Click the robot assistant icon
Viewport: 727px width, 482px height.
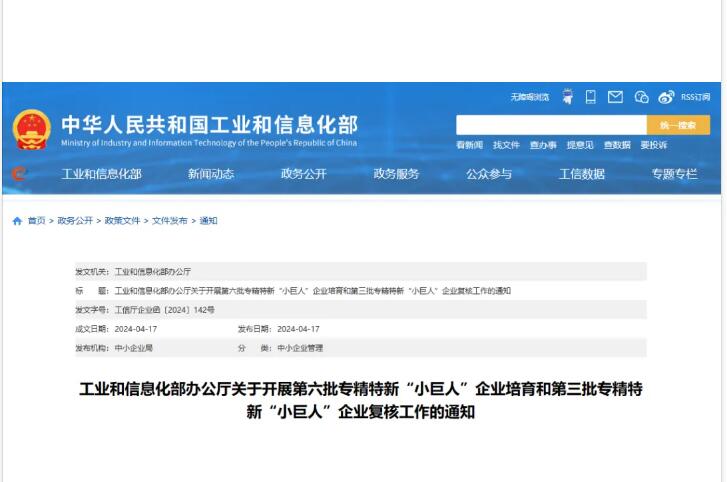[567, 97]
